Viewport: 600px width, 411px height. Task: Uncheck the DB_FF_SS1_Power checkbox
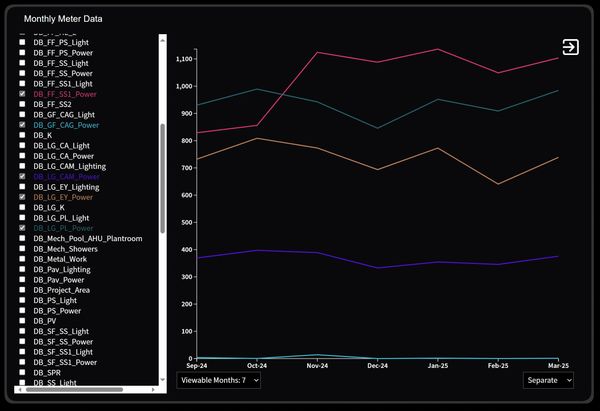[x=23, y=94]
